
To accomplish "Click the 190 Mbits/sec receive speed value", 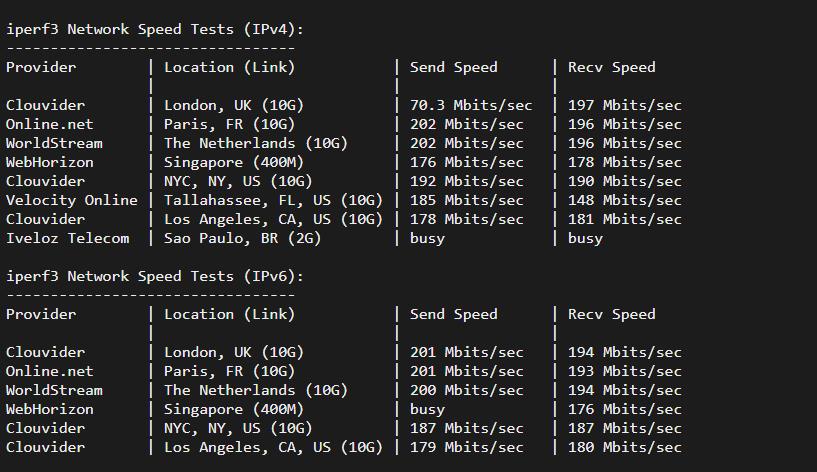I will [x=625, y=181].
